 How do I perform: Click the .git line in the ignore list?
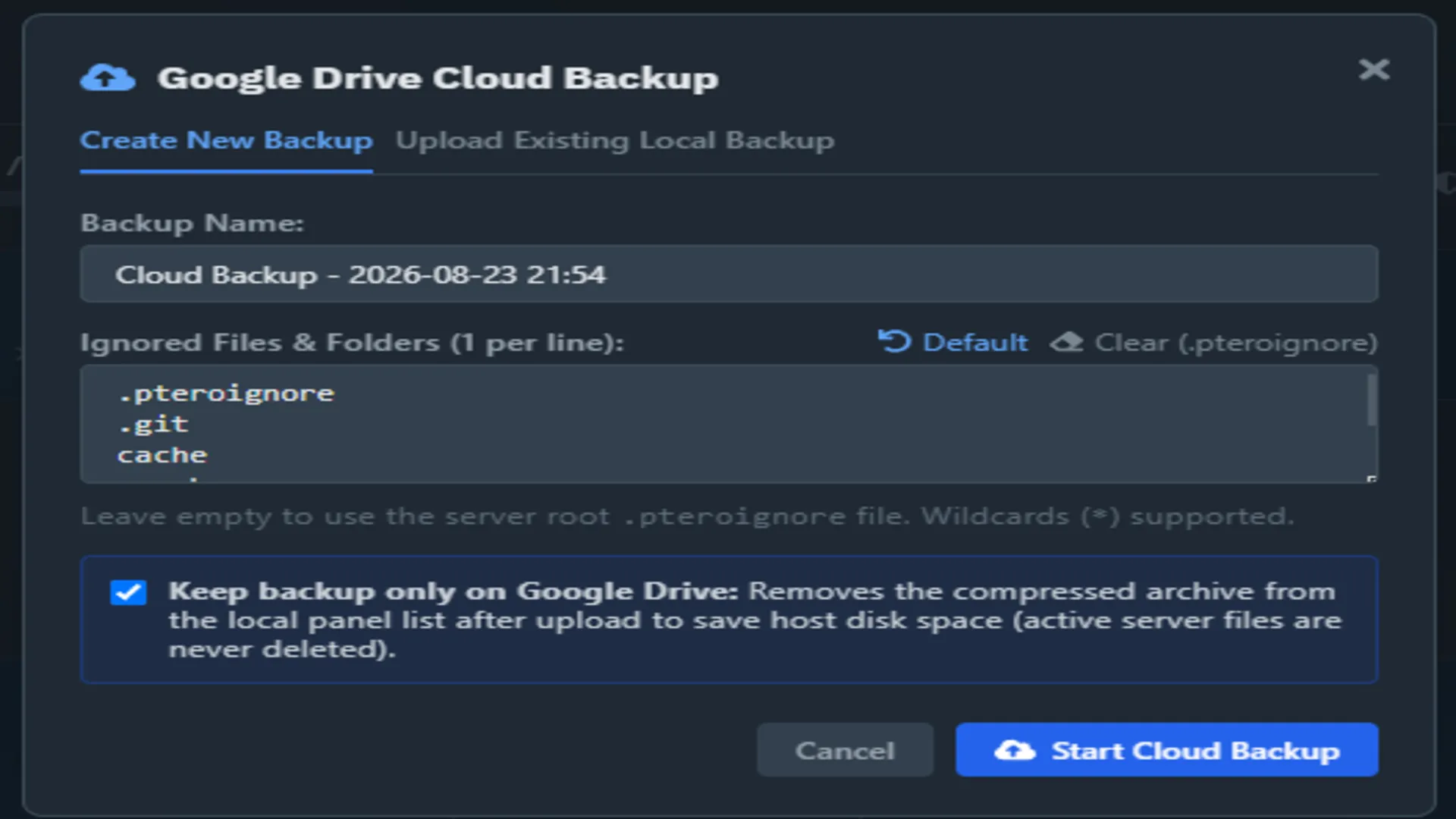coord(153,424)
